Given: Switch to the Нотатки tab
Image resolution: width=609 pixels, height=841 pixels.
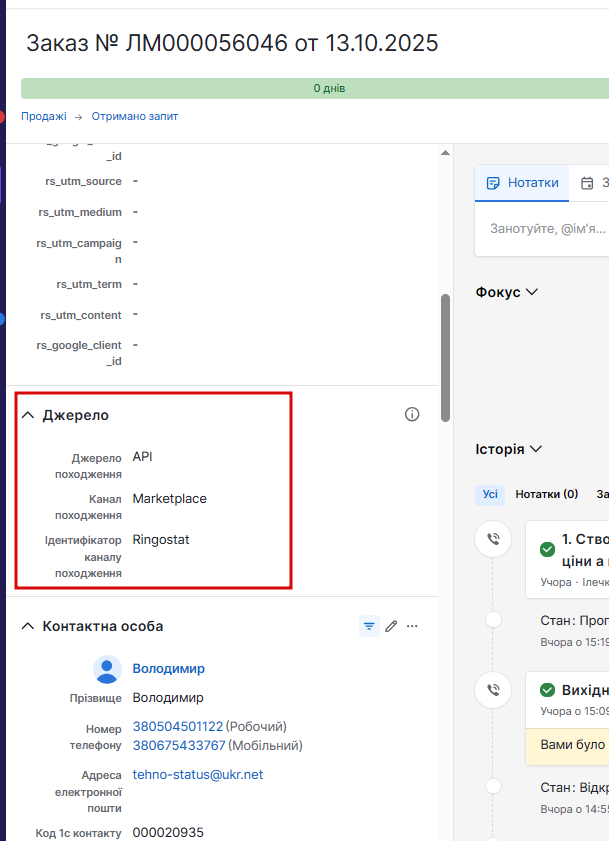Looking at the screenshot, I should tap(521, 184).
